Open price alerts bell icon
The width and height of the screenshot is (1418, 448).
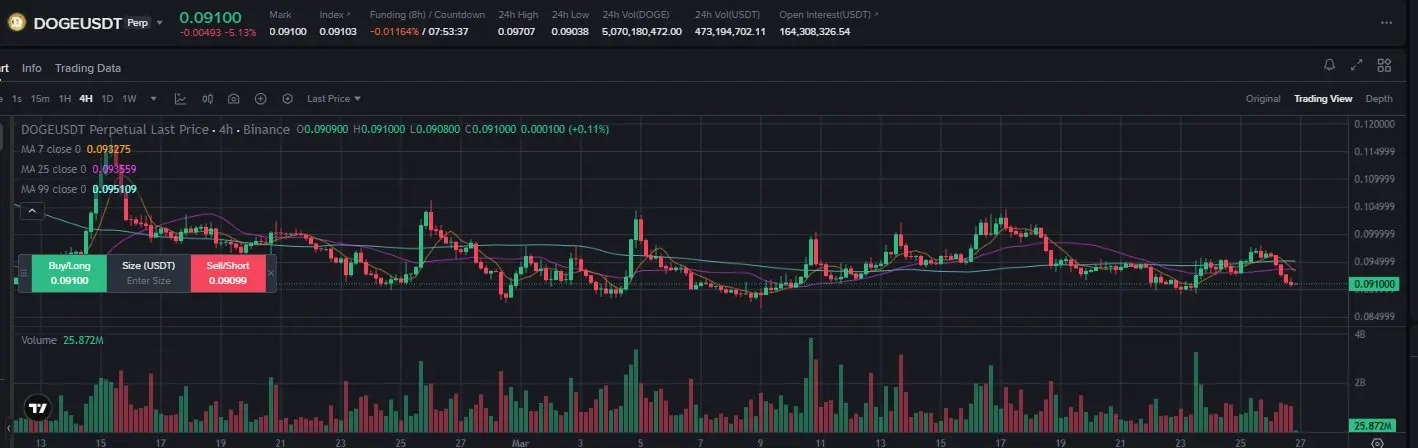pyautogui.click(x=1329, y=66)
